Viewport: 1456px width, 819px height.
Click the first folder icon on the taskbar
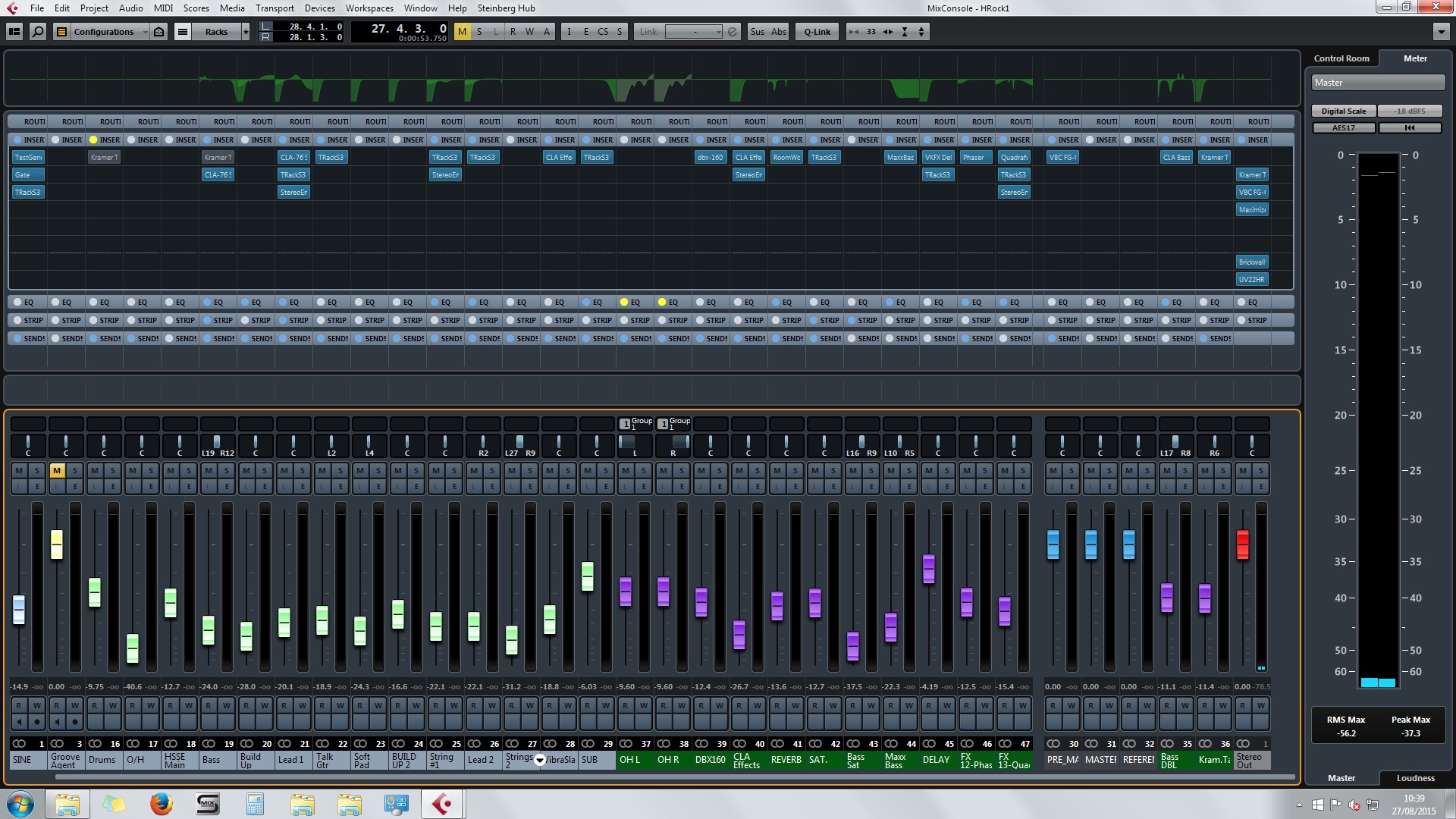coord(67,804)
